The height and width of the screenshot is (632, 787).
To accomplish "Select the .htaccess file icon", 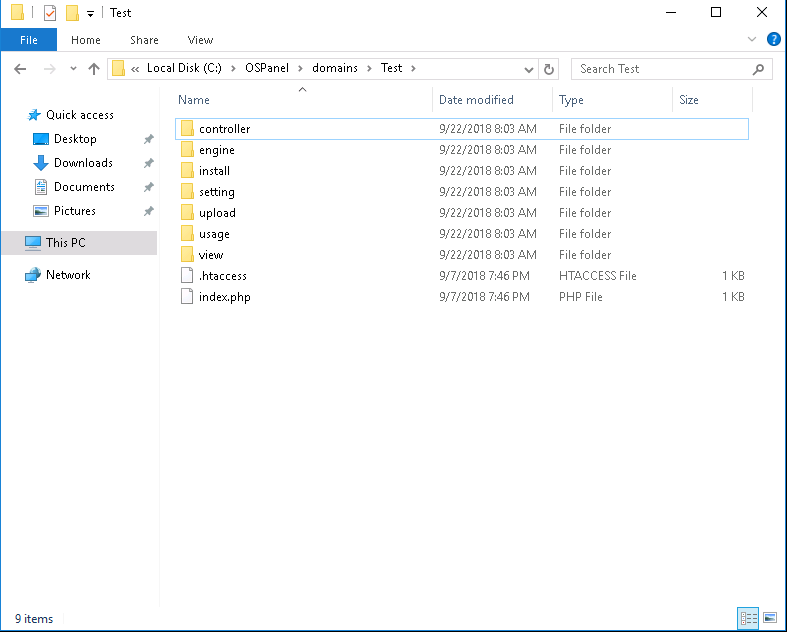I will [x=187, y=276].
